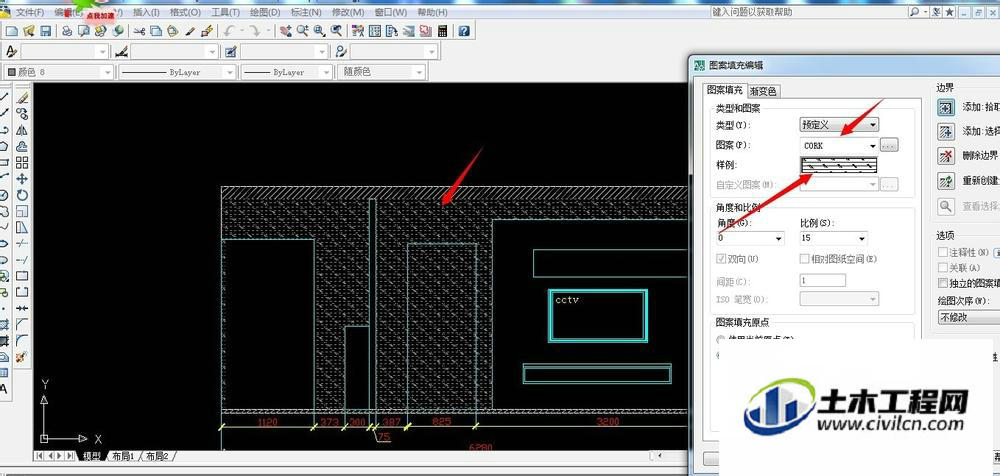Screen dimensions: 1000x476
Task: Switch to the 布局2 layout tab
Action: click(157, 456)
